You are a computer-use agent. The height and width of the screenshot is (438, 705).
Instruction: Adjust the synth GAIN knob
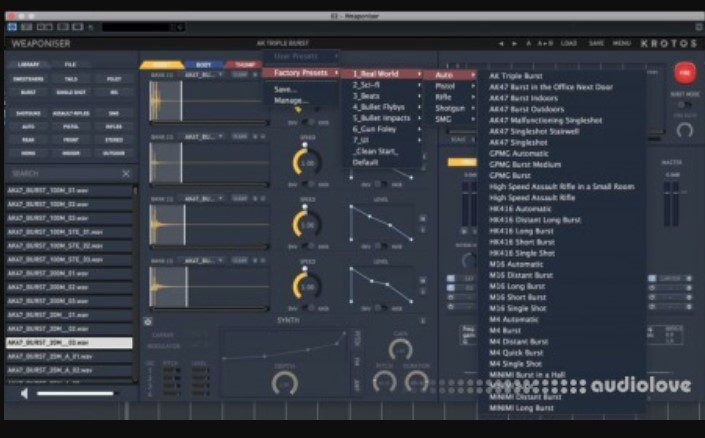tap(400, 350)
